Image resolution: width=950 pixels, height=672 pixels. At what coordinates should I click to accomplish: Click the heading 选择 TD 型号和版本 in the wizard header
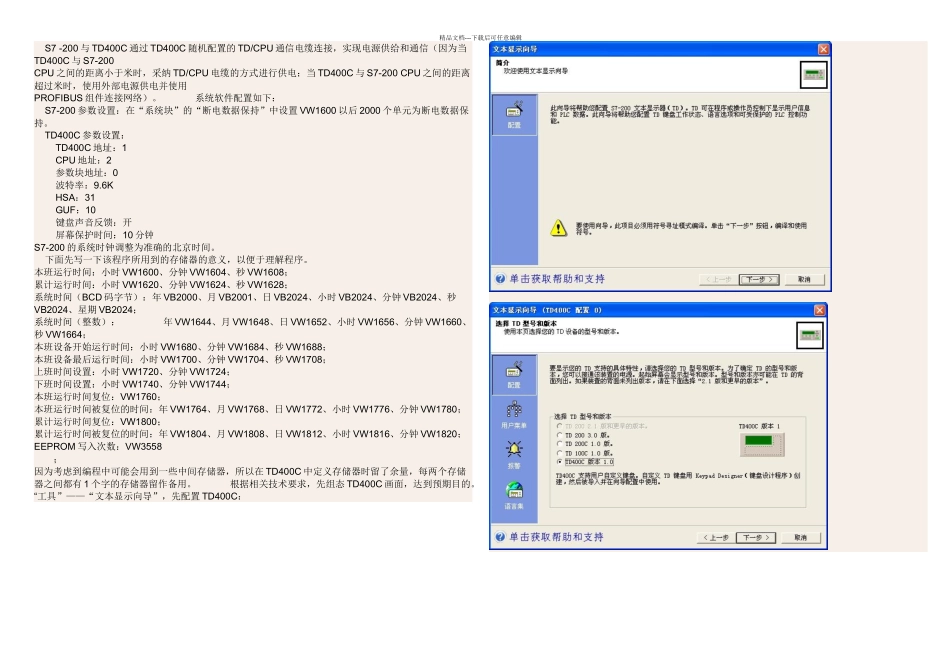tap(526, 324)
